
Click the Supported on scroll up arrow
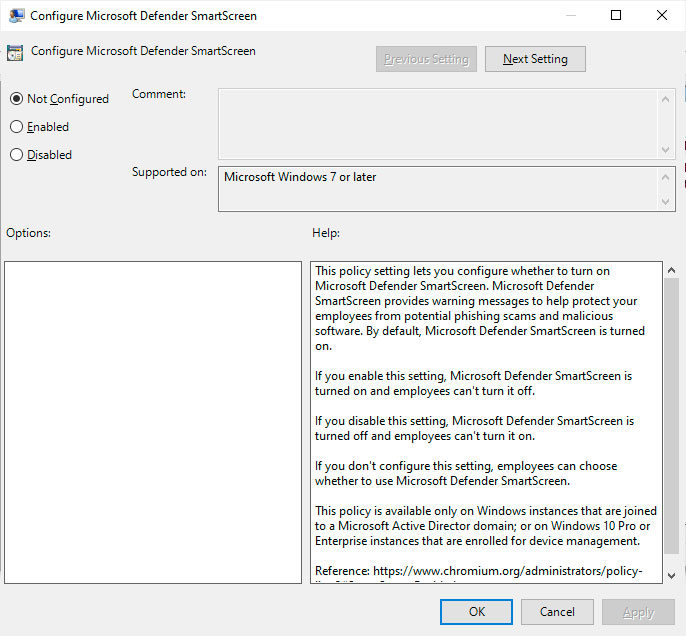[665, 177]
